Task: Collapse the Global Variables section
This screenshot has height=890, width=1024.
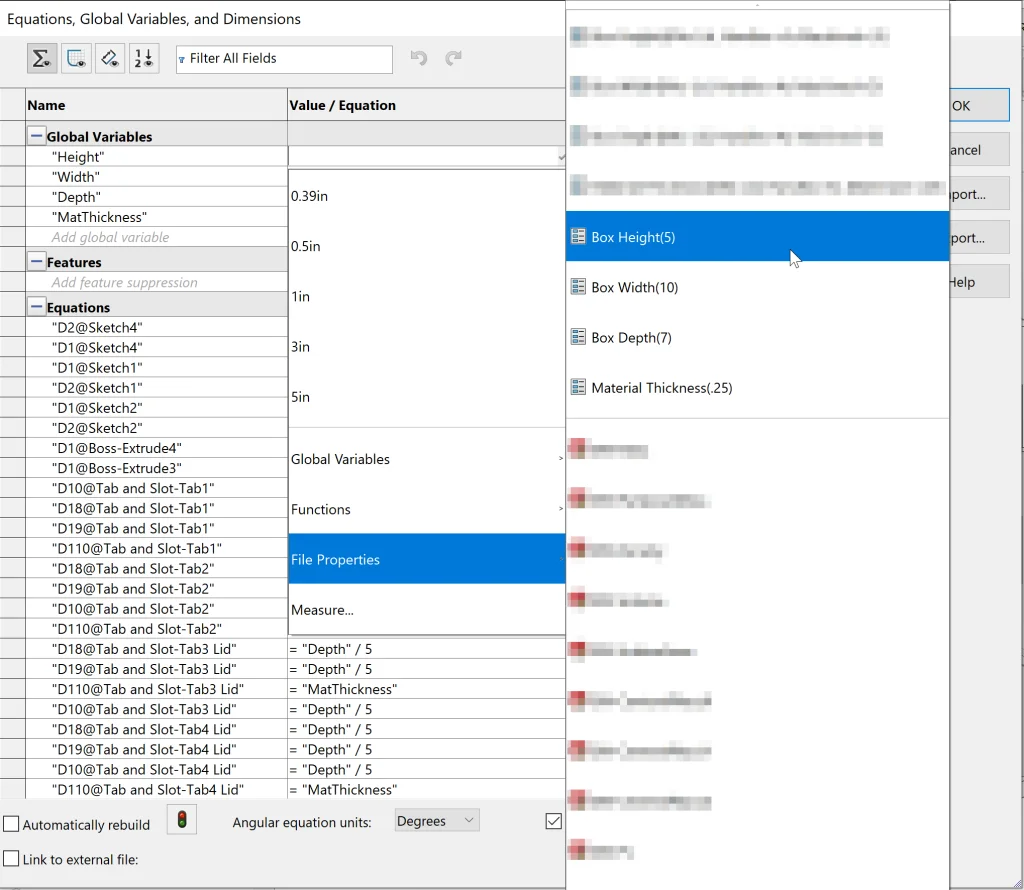Action: [x=36, y=136]
